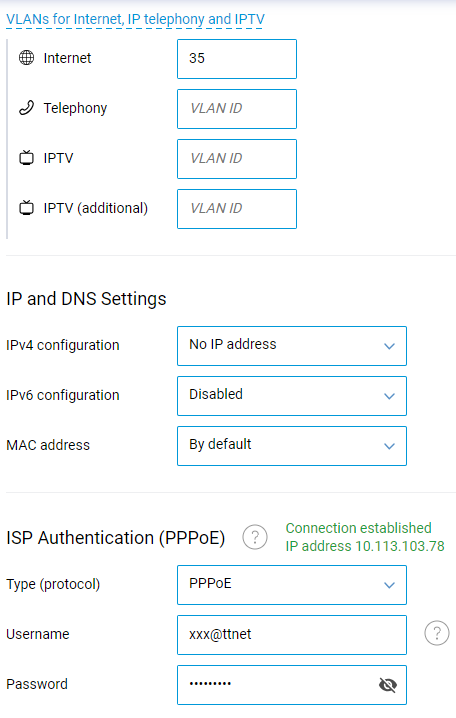Click the IPTV (additional) VLAN ID field

coord(237,208)
